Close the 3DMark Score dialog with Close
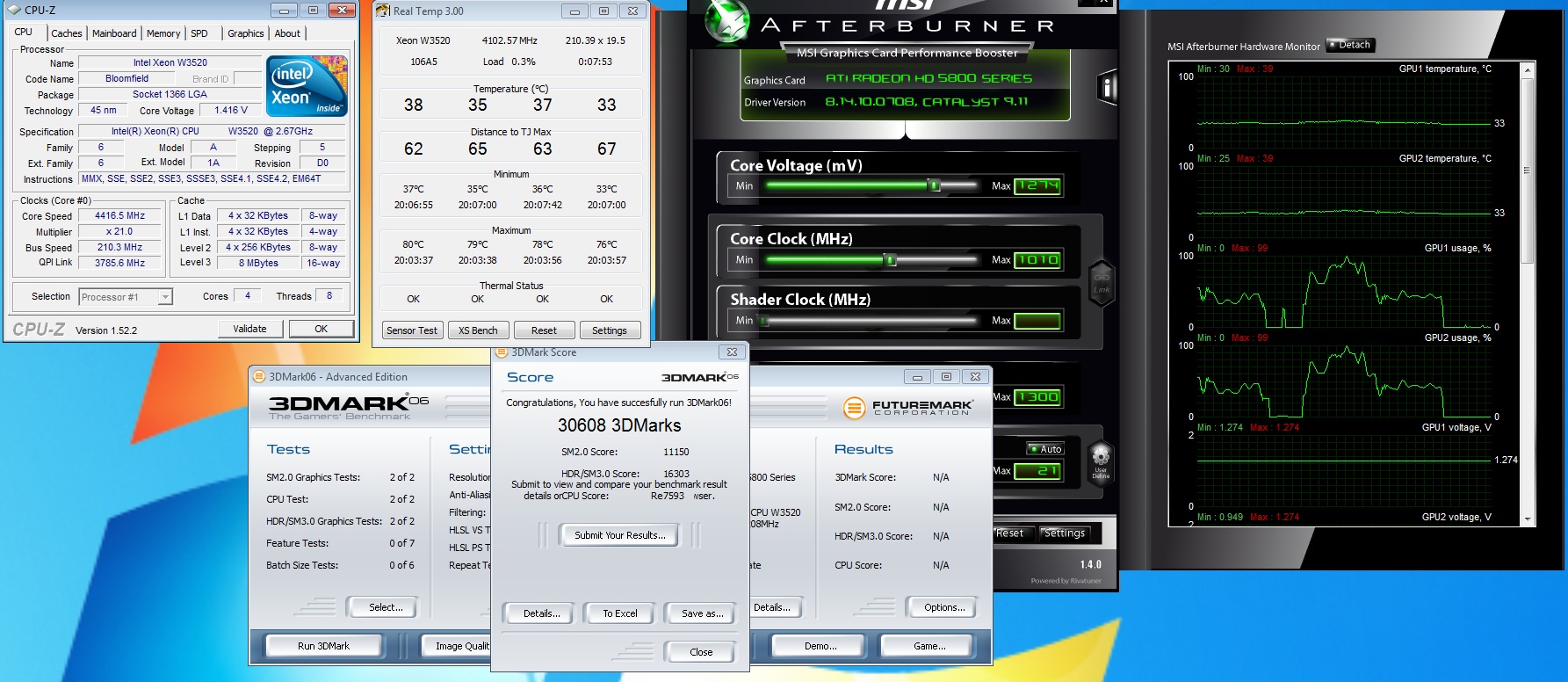This screenshot has height=682, width=1568. tap(701, 652)
